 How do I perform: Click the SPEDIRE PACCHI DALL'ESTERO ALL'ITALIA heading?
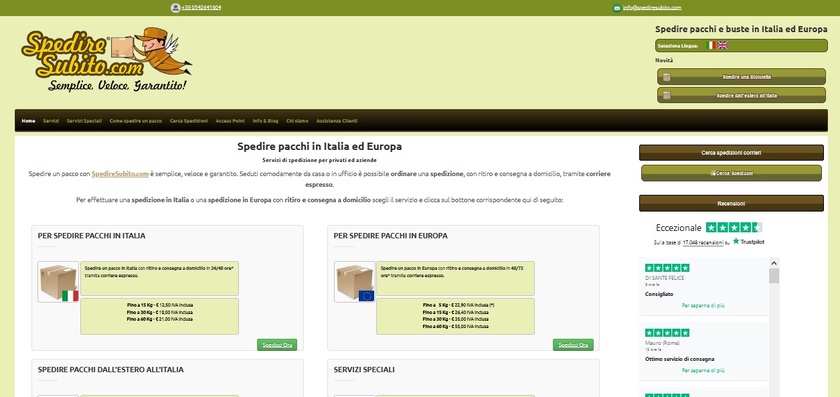click(x=111, y=370)
